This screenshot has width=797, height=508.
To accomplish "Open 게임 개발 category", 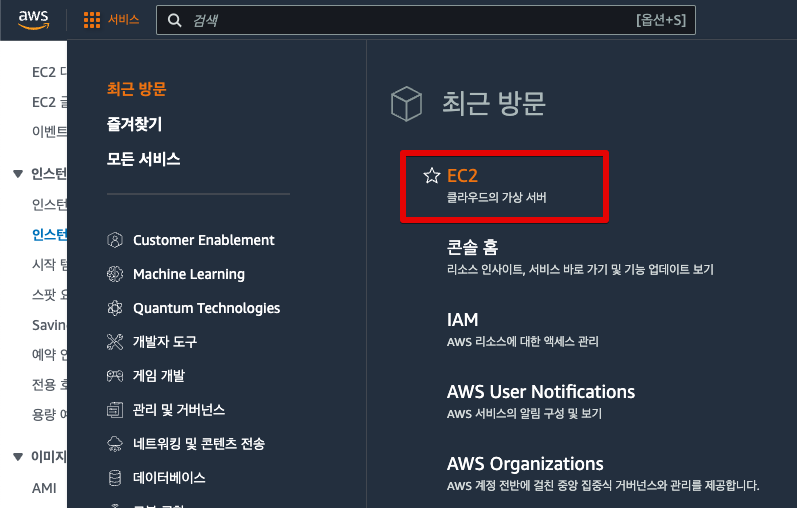I will (x=159, y=376).
